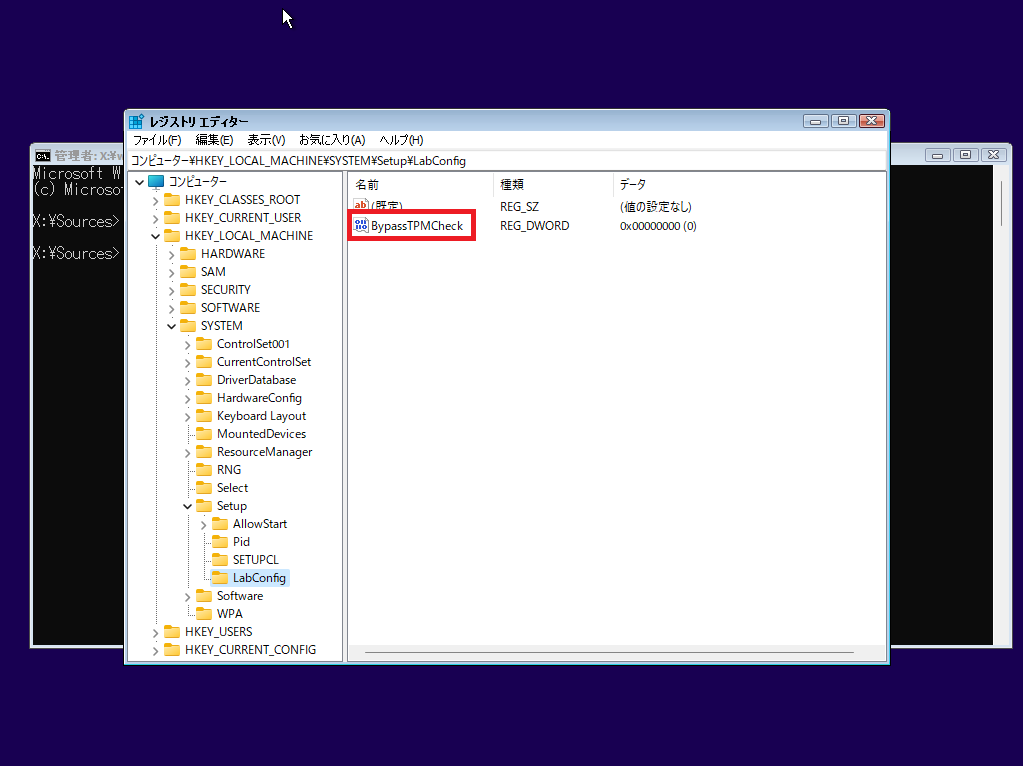Click the BypassTPMCheck DWORD value icon

click(361, 225)
